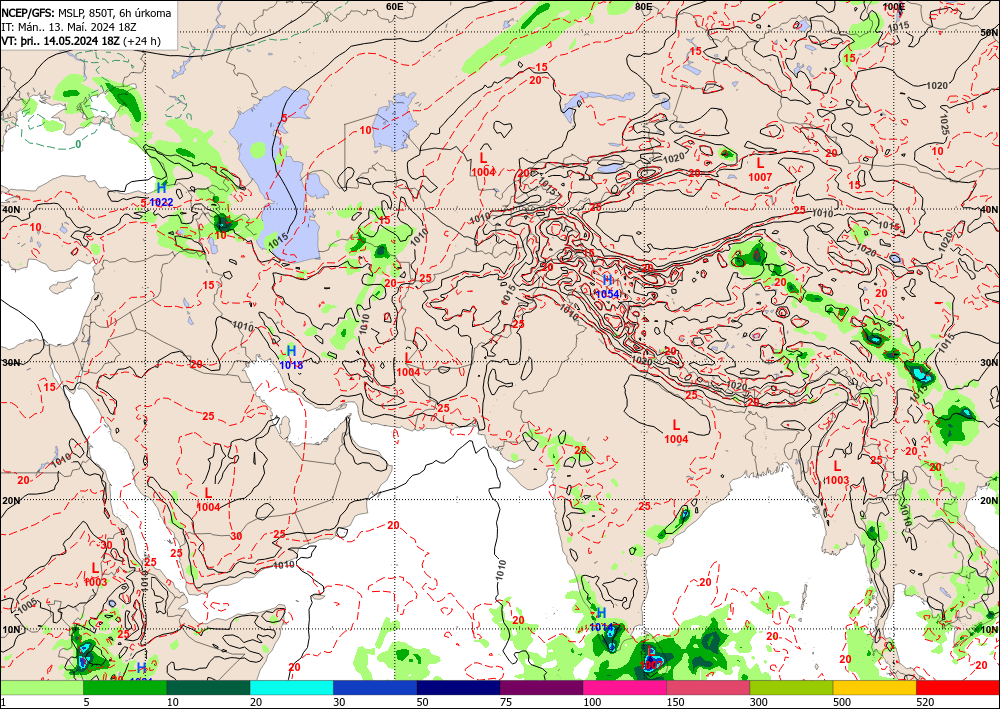Click the 80E longitude label
Image resolution: width=1000 pixels, height=709 pixels.
pos(643,6)
